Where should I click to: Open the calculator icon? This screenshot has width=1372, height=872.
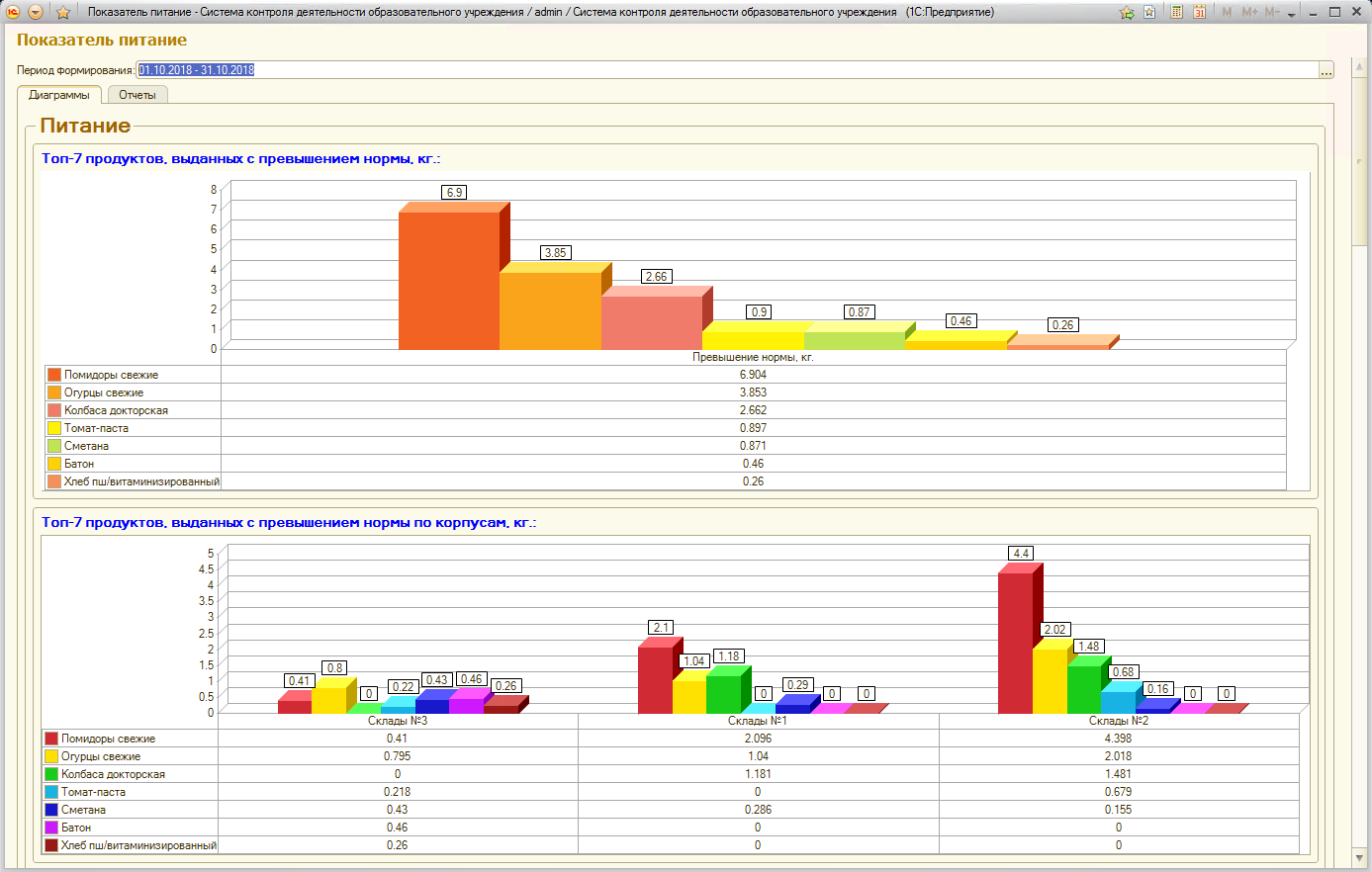point(1176,12)
